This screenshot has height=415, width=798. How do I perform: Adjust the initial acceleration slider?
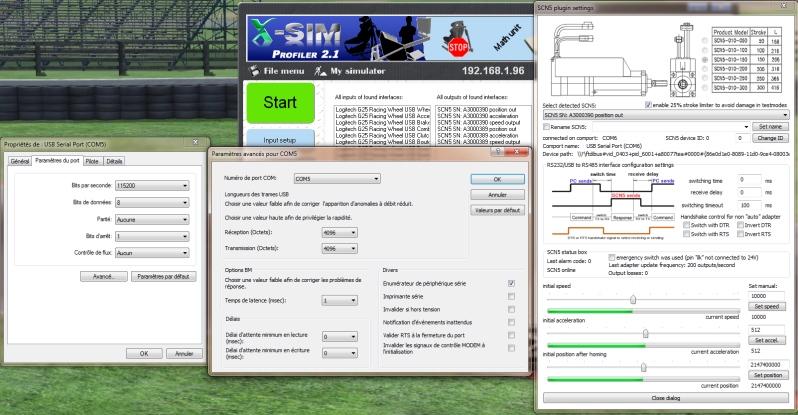[x=645, y=334]
